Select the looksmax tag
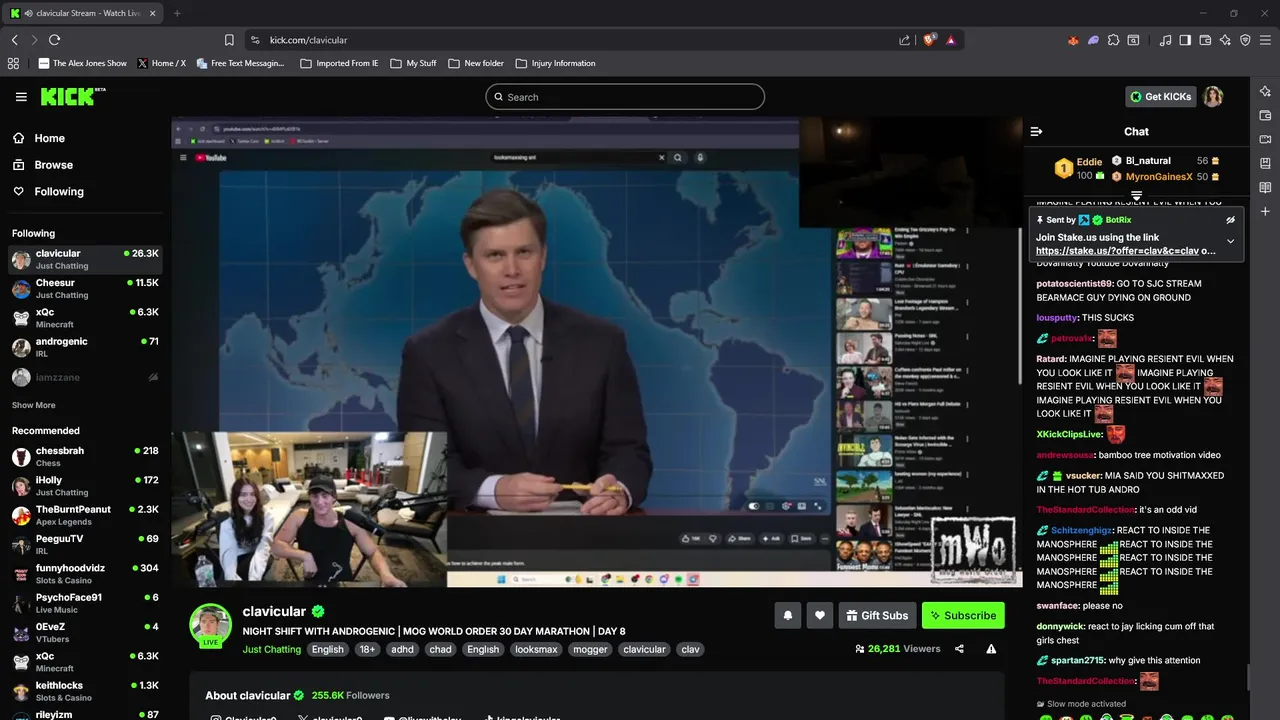The height and width of the screenshot is (720, 1280). (x=536, y=649)
